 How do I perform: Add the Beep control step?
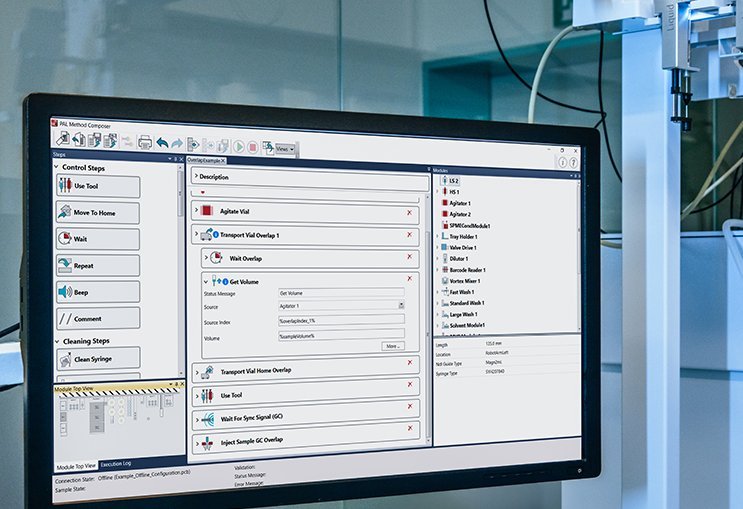[x=98, y=292]
